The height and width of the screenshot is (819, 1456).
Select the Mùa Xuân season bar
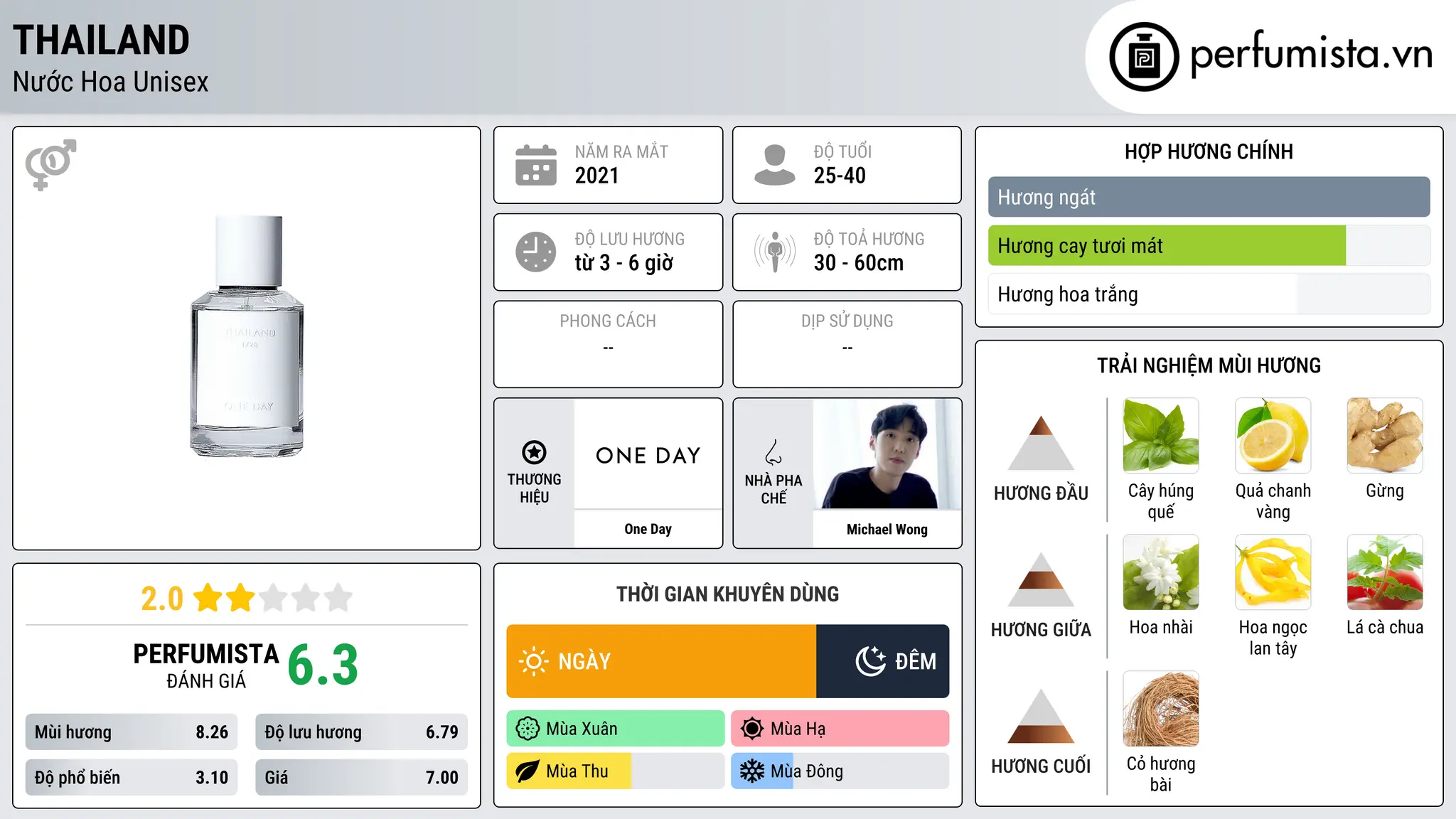pos(616,729)
